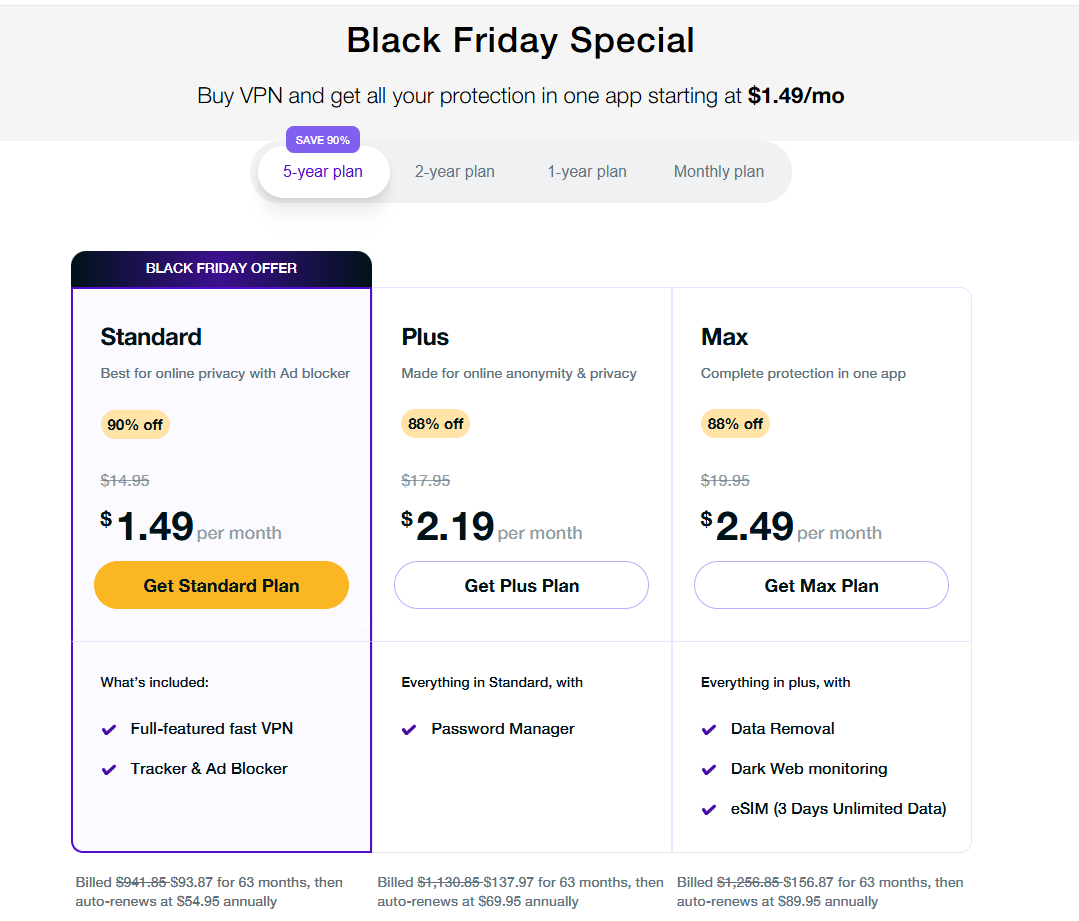
Task: Click the Data Removal checkmark icon
Action: 709,730
